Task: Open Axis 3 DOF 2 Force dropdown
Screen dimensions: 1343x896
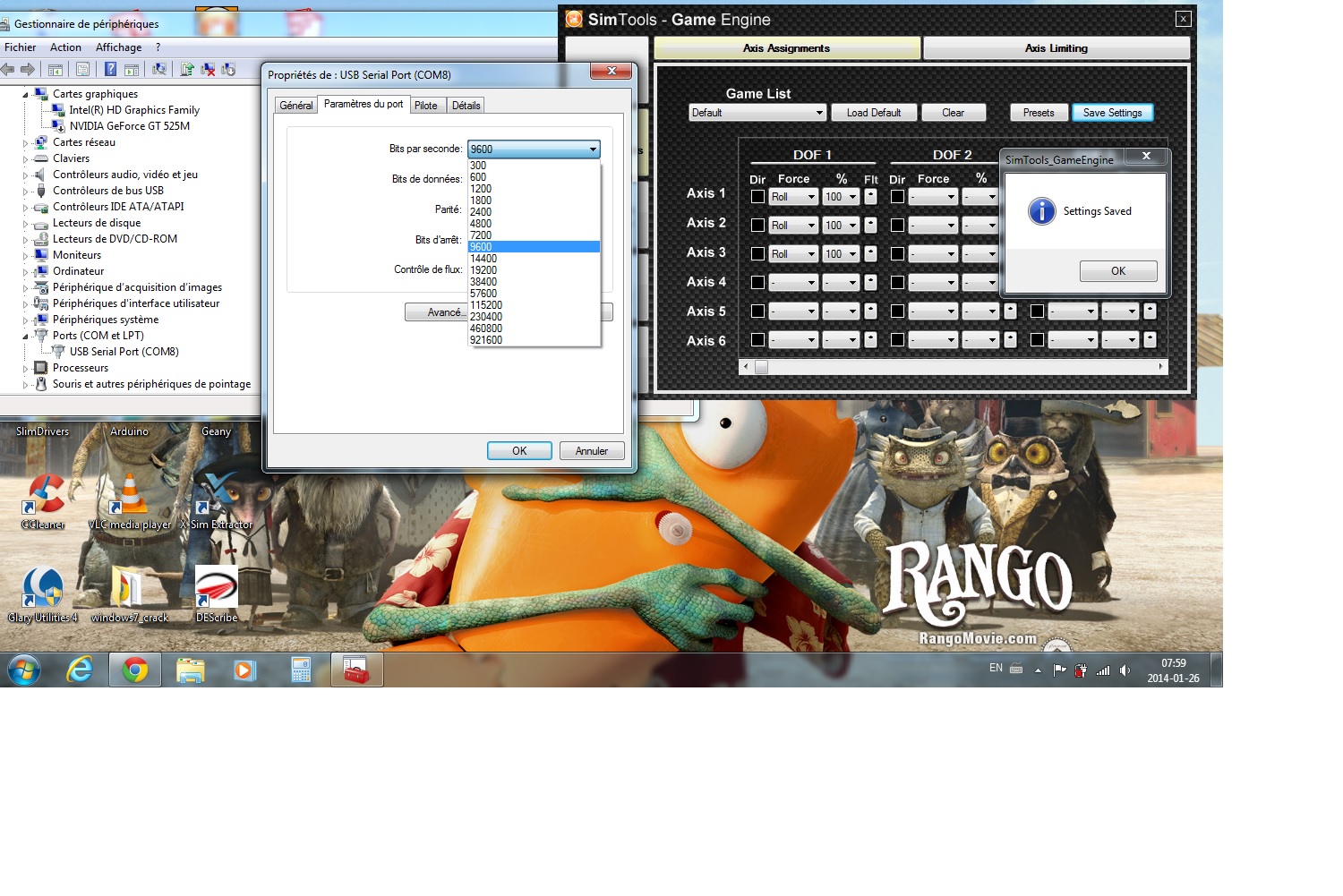Action: point(933,253)
